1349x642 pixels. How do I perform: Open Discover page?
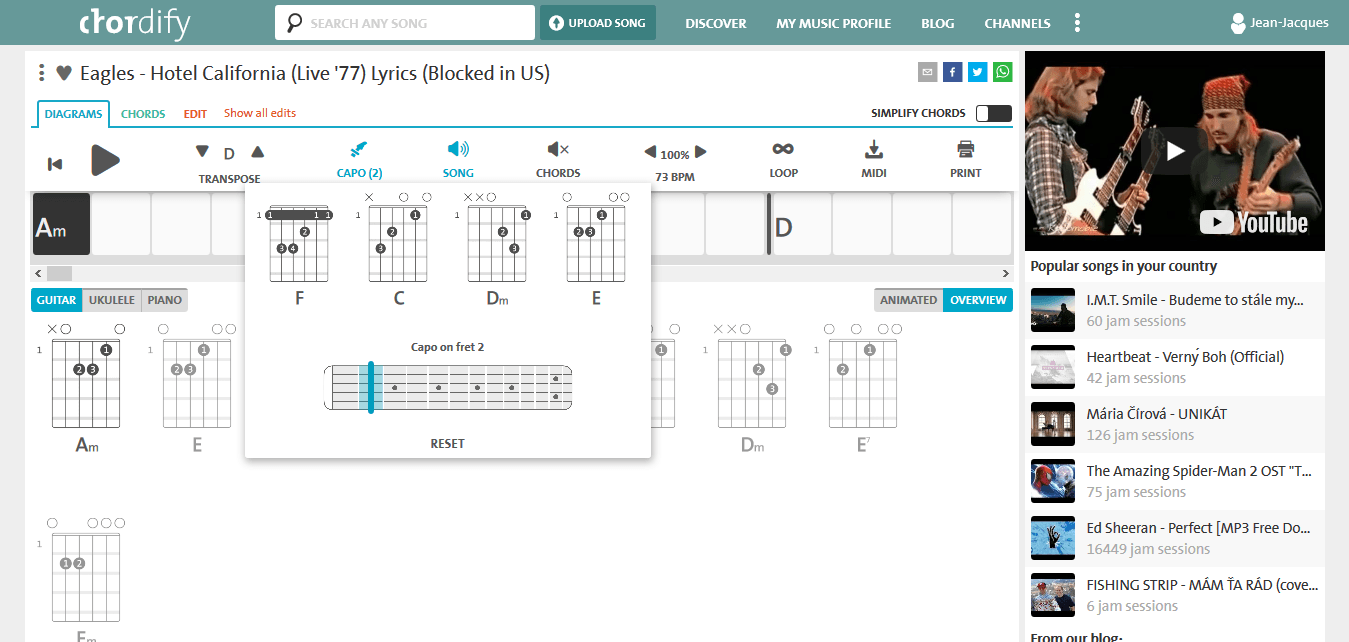click(x=716, y=23)
